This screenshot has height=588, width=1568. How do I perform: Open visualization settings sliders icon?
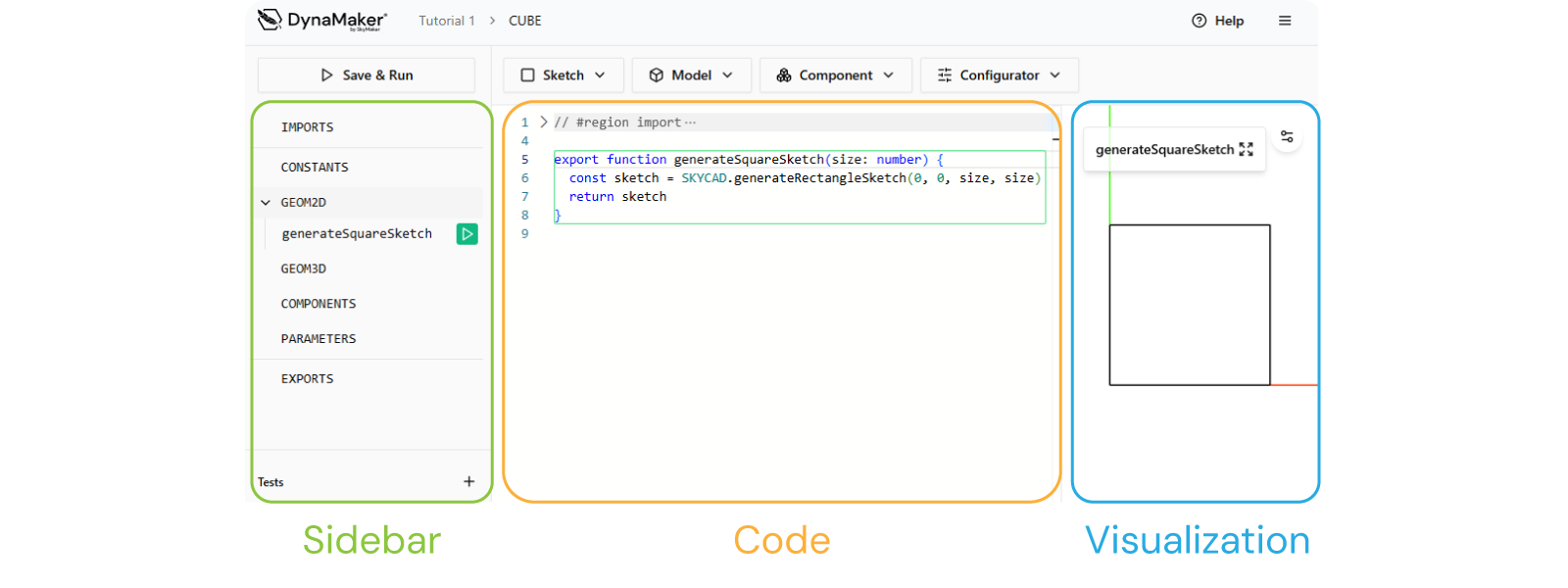[1287, 137]
